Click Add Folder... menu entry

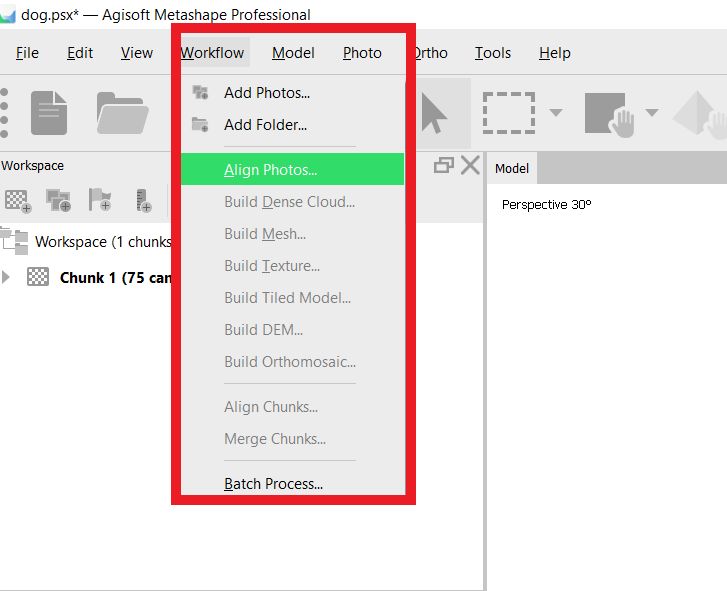265,125
